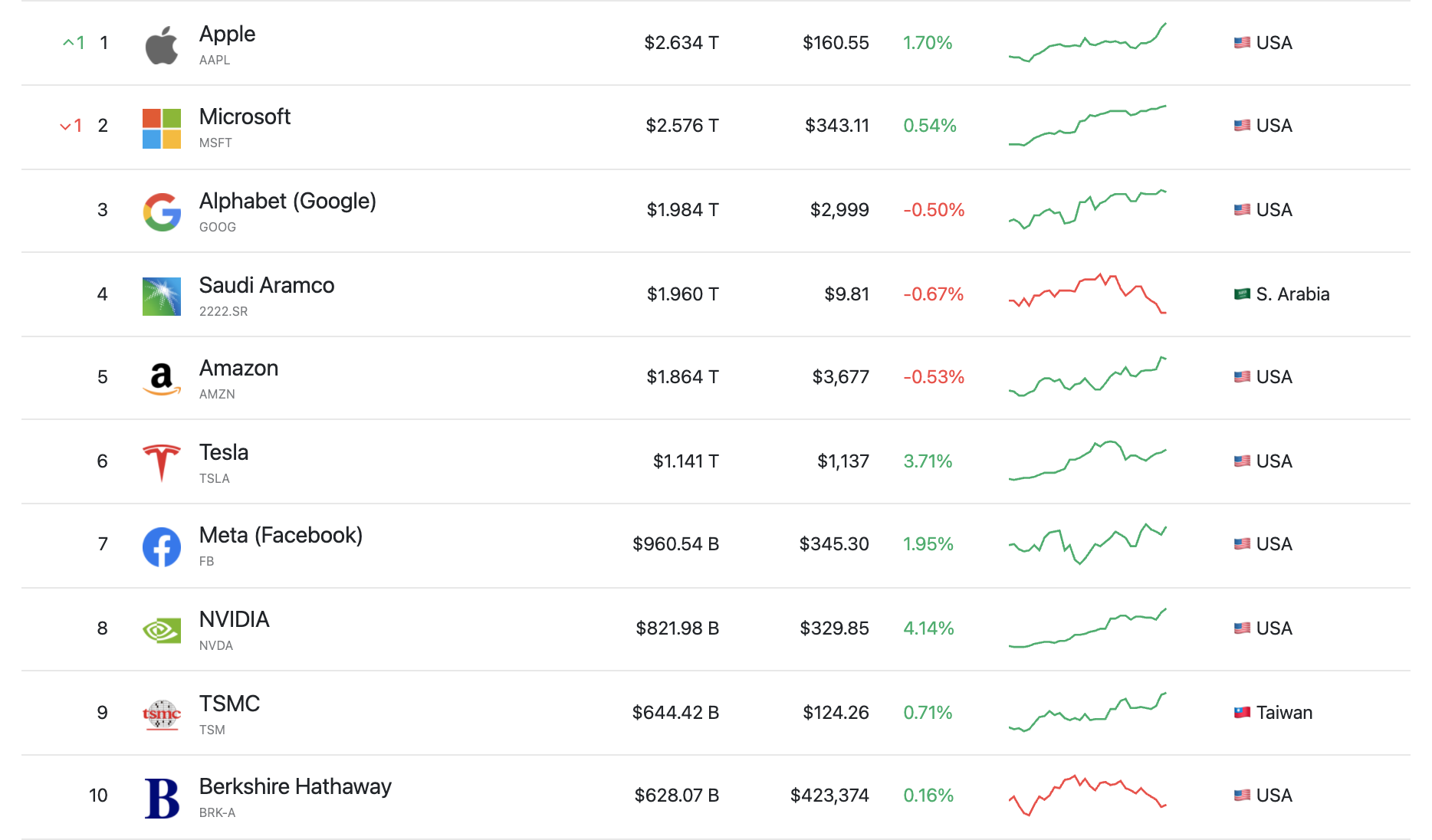Click the Saudi Arabia flag icon
This screenshot has width=1432, height=840.
[1242, 294]
